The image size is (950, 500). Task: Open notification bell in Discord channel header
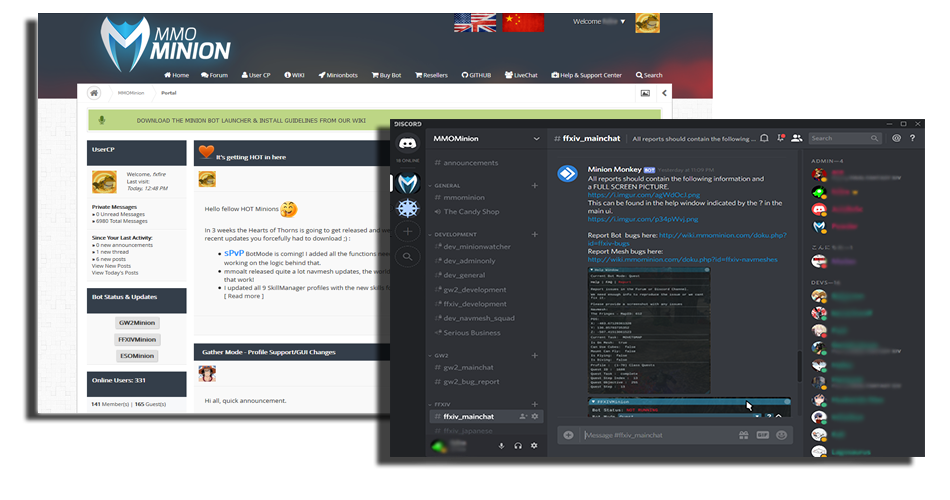(x=765, y=138)
